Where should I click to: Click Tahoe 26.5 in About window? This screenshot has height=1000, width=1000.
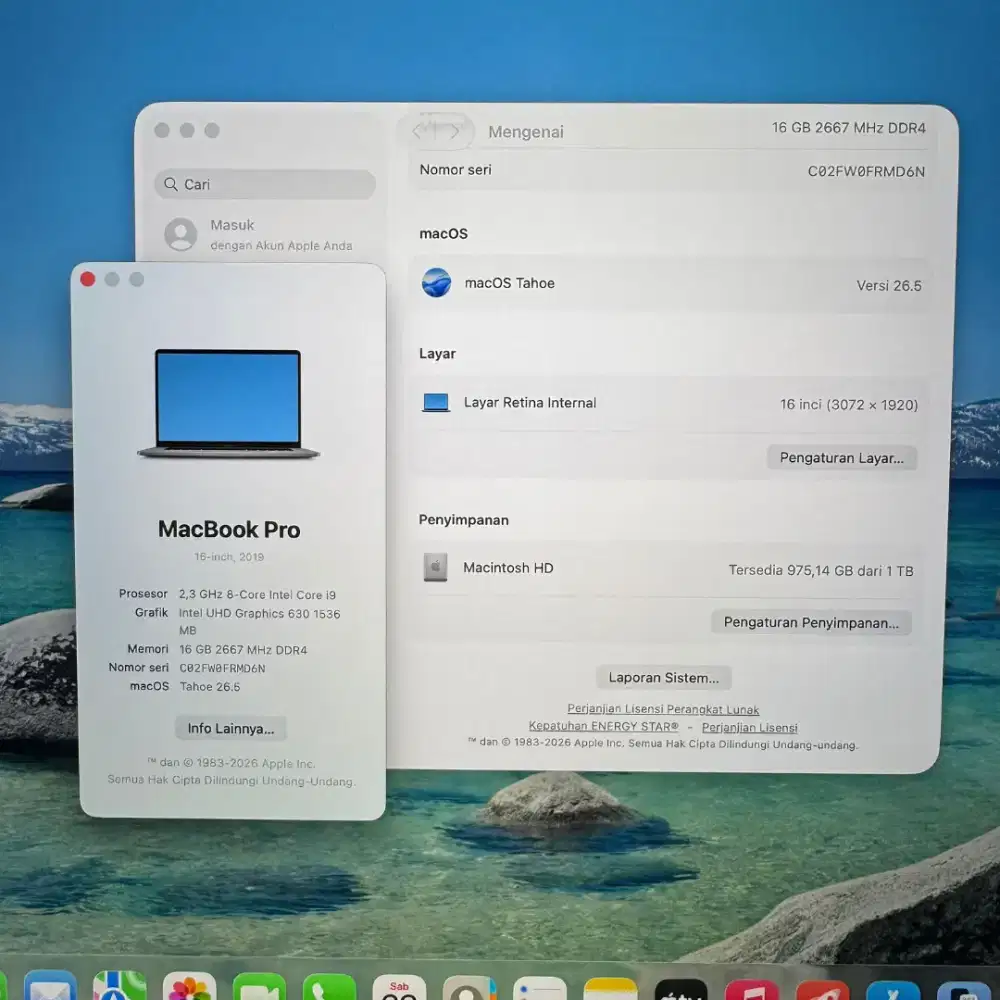(210, 687)
